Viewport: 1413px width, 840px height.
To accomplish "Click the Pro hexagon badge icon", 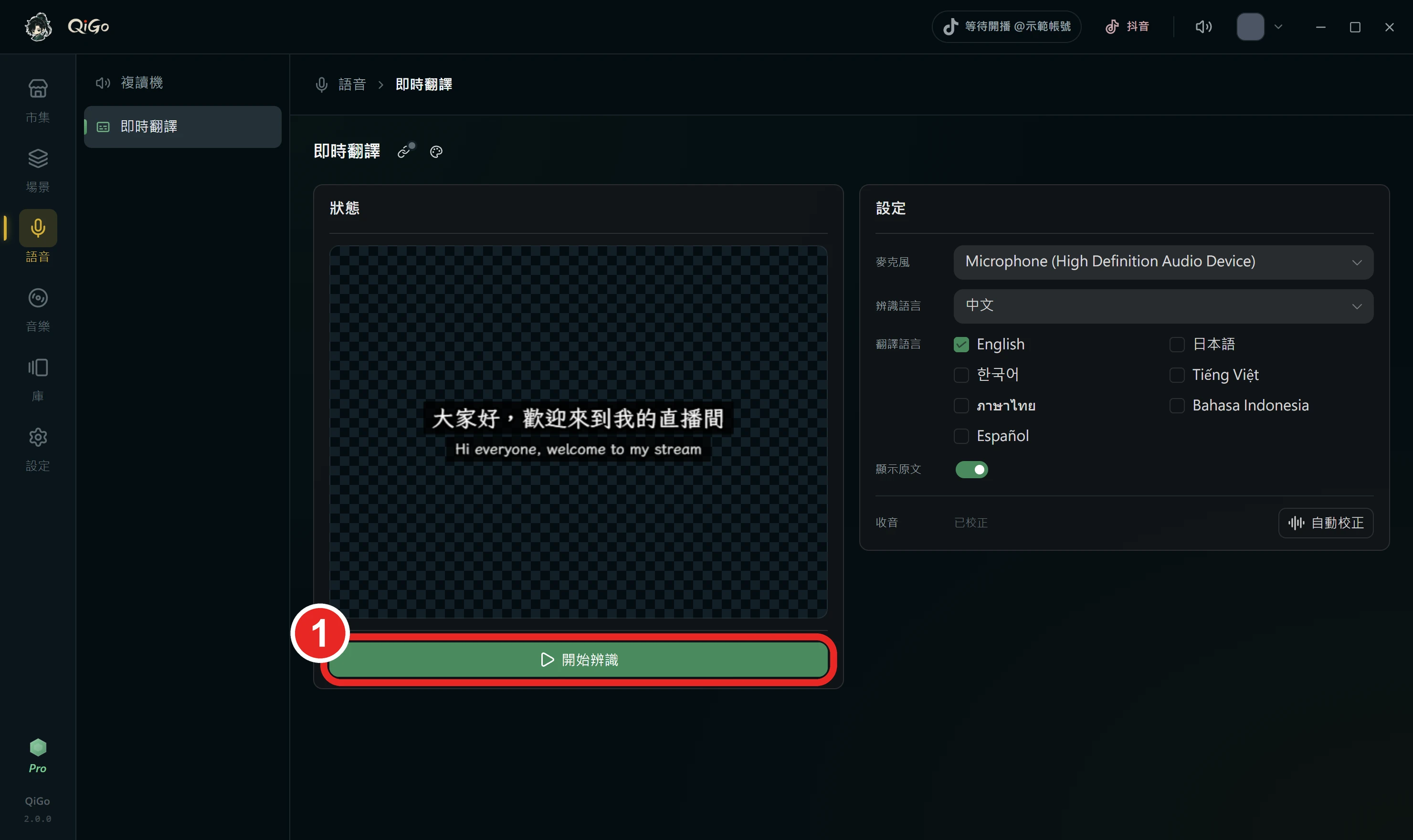I will pos(38,747).
